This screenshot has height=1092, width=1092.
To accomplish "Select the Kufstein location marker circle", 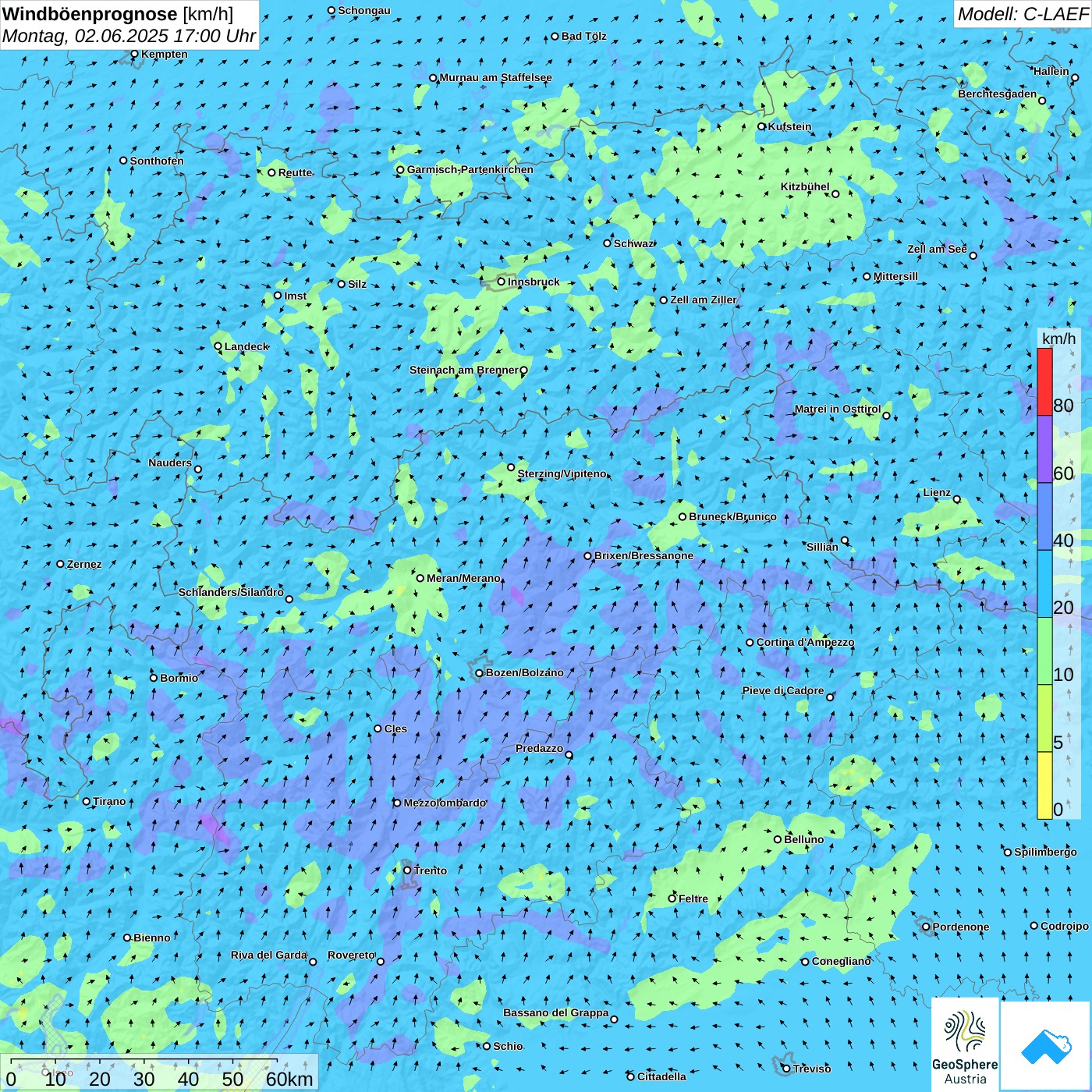I will [x=762, y=126].
